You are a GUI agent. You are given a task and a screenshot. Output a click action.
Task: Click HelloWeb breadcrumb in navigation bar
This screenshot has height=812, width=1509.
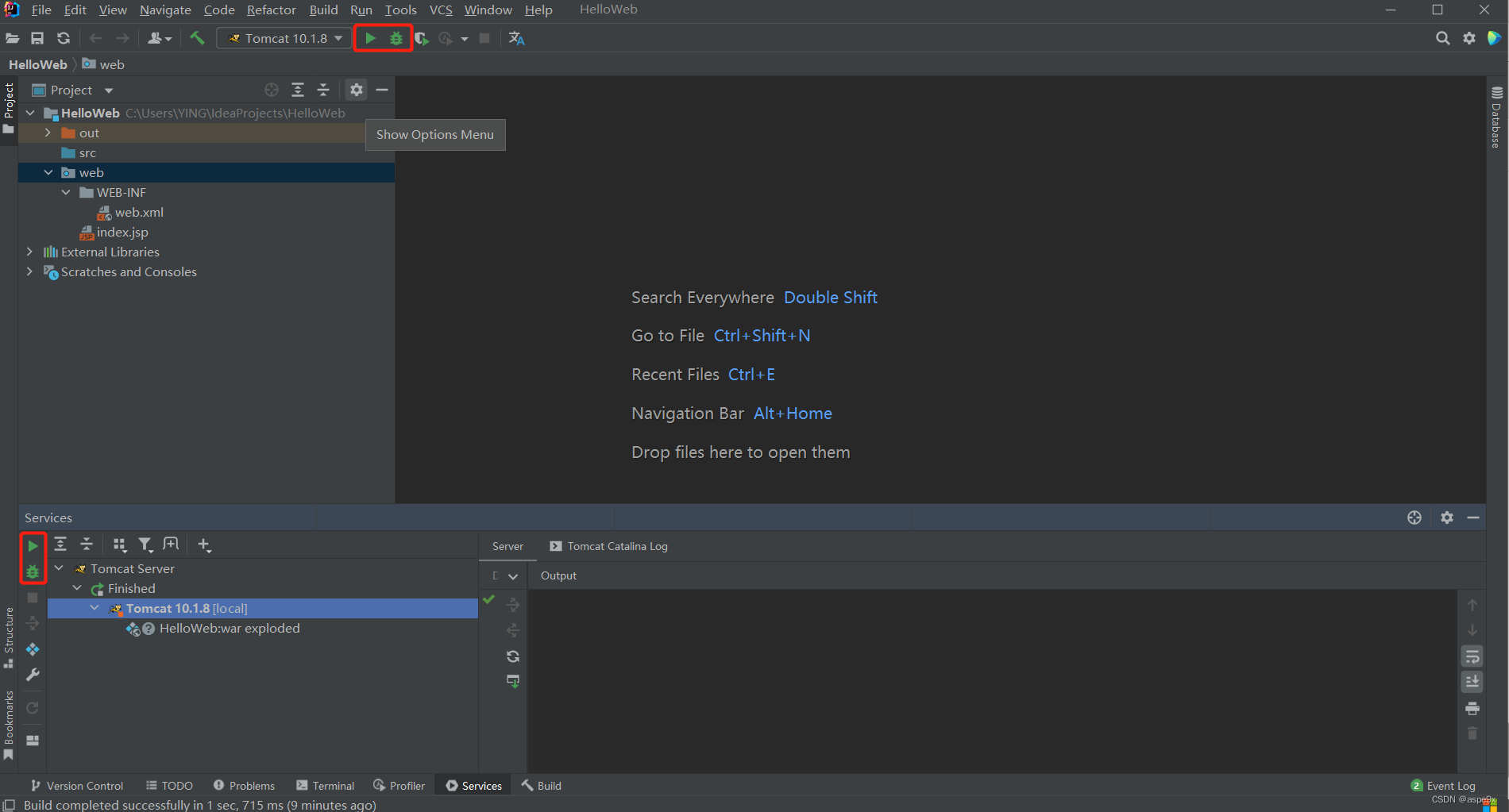37,64
